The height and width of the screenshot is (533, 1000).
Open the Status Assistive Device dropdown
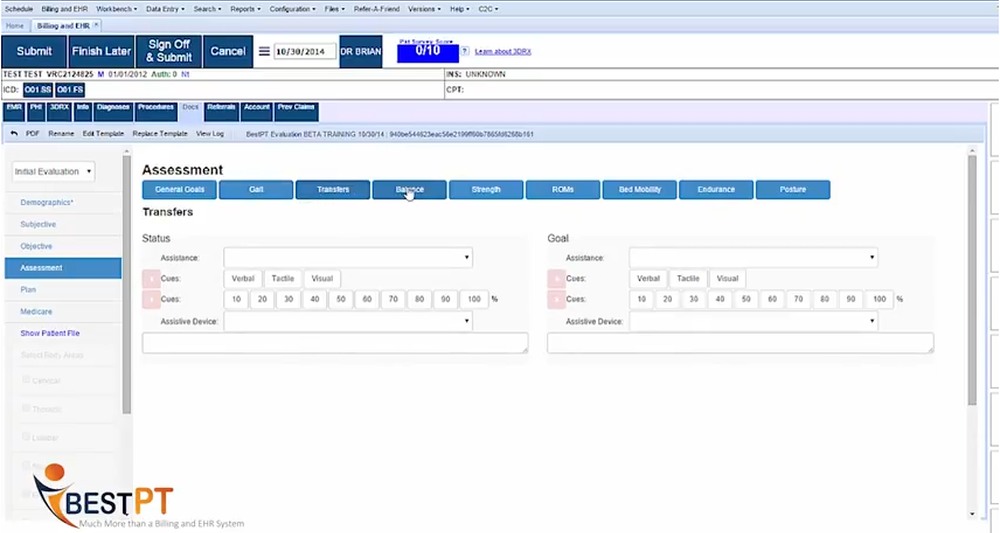point(348,321)
